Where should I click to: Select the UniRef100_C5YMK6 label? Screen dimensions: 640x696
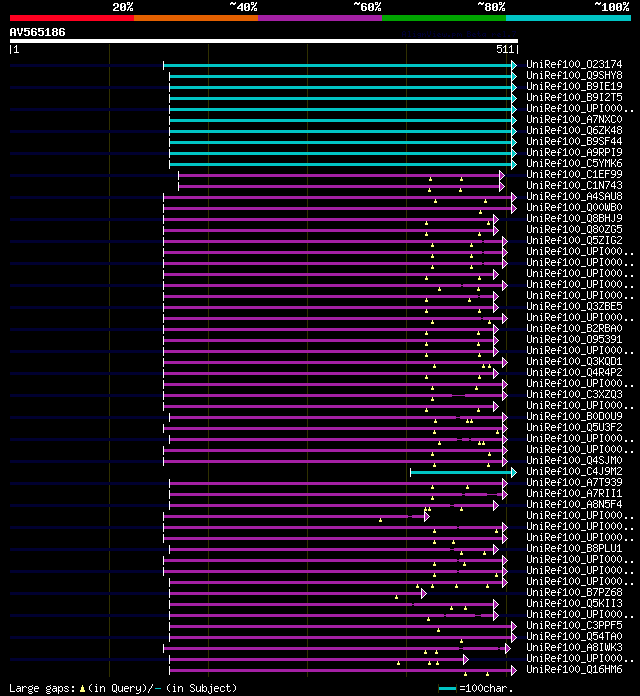pos(574,163)
